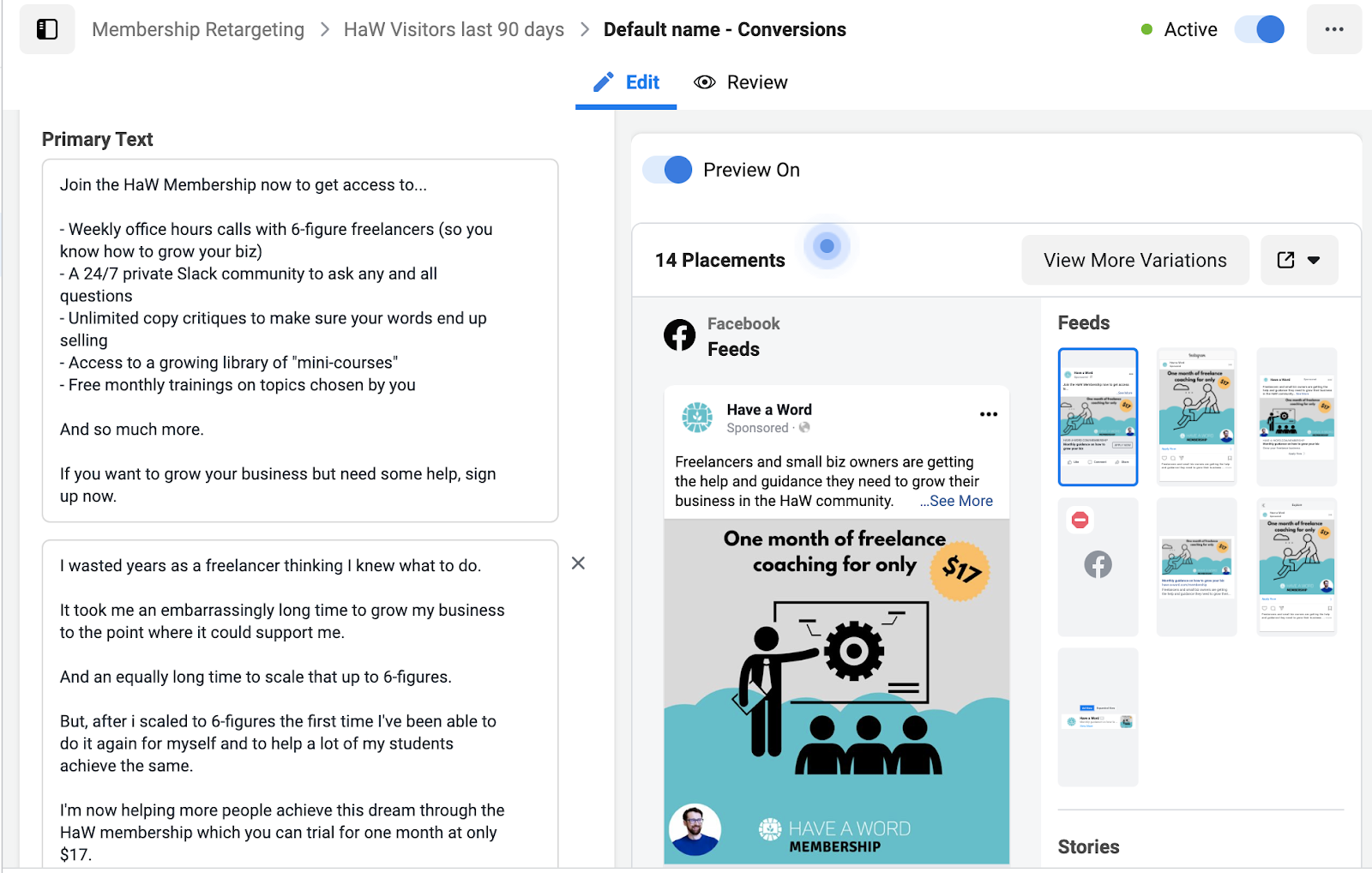The height and width of the screenshot is (873, 1372).
Task: Click the 14 Placements label
Action: [720, 260]
